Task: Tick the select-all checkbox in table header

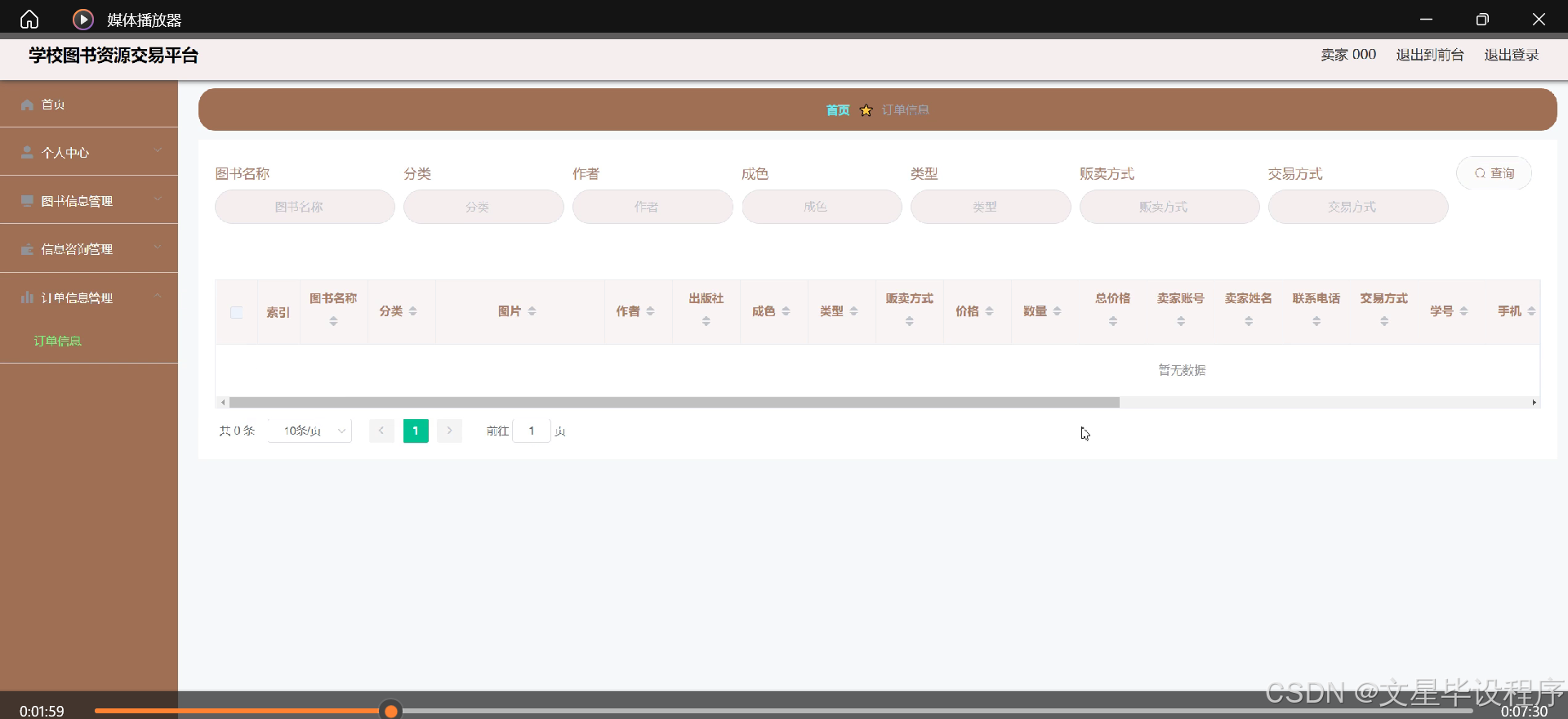Action: coord(236,312)
